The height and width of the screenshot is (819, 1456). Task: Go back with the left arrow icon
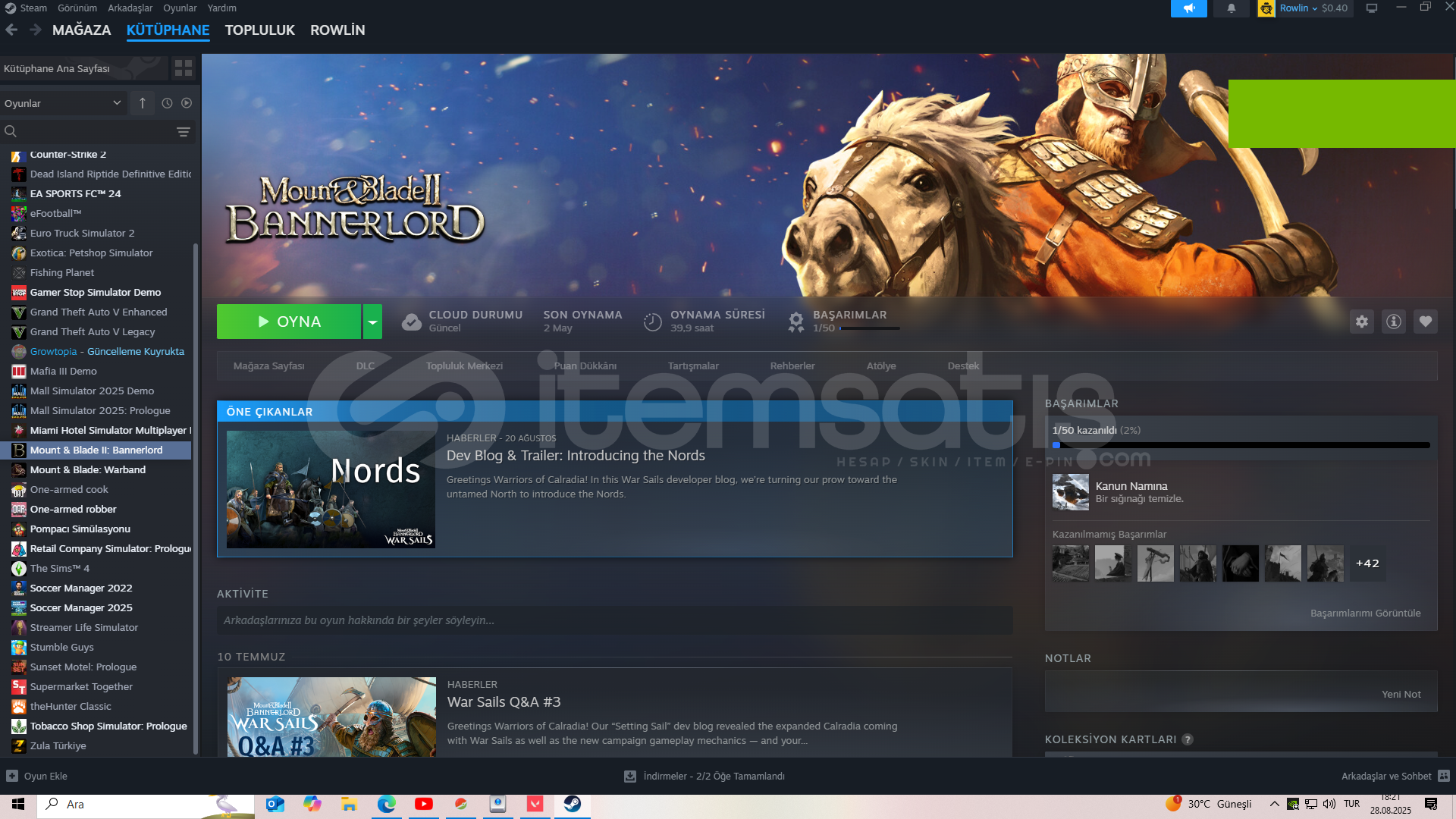11,30
